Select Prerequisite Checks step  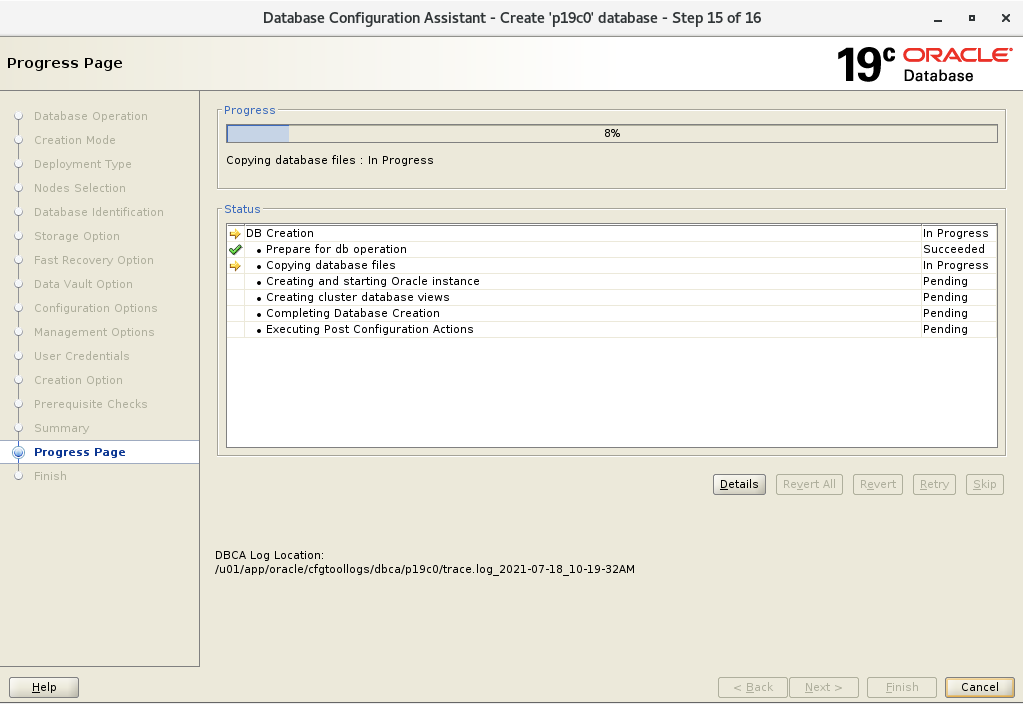(91, 405)
